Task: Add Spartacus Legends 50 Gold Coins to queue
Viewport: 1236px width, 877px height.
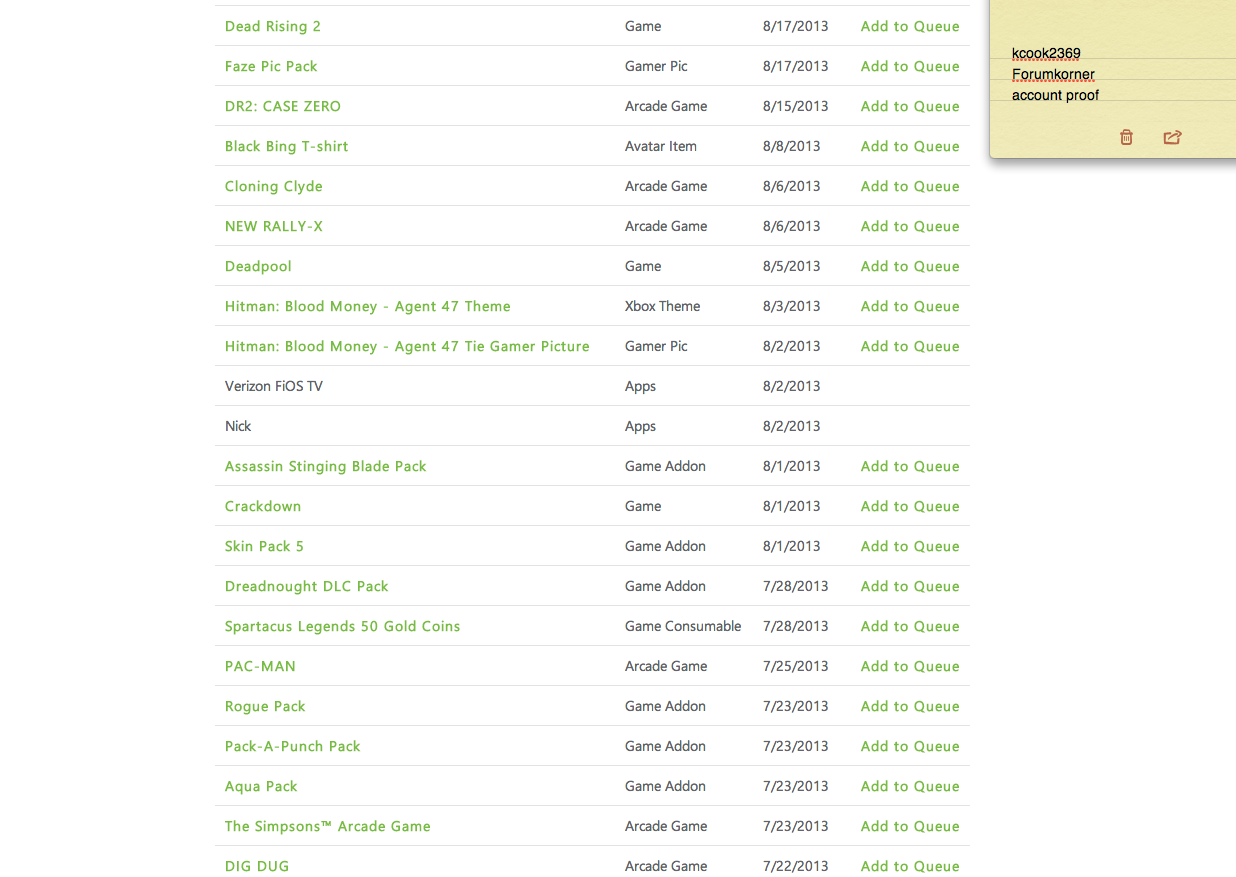Action: 910,626
